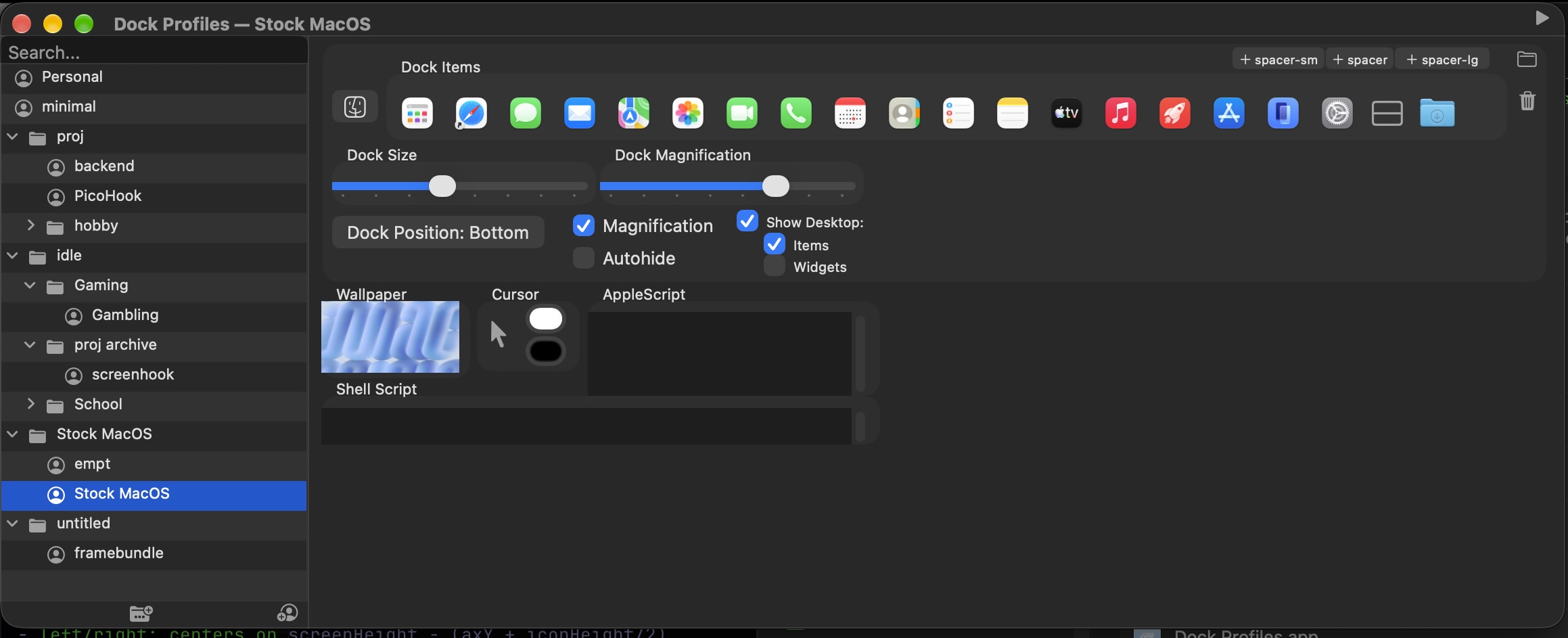Select the Calendar dock item
The width and height of the screenshot is (1568, 638).
point(850,113)
